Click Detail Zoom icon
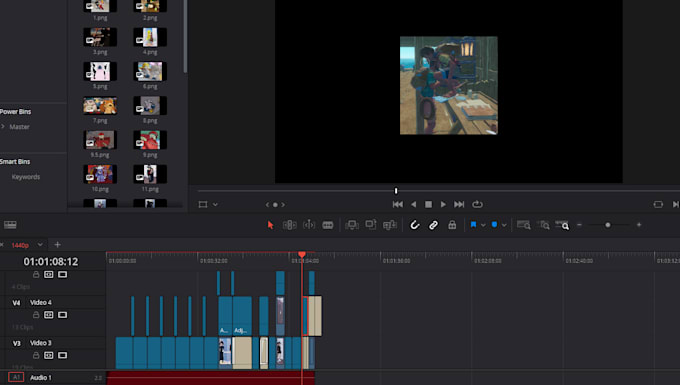Image resolution: width=680 pixels, height=385 pixels. 543,225
